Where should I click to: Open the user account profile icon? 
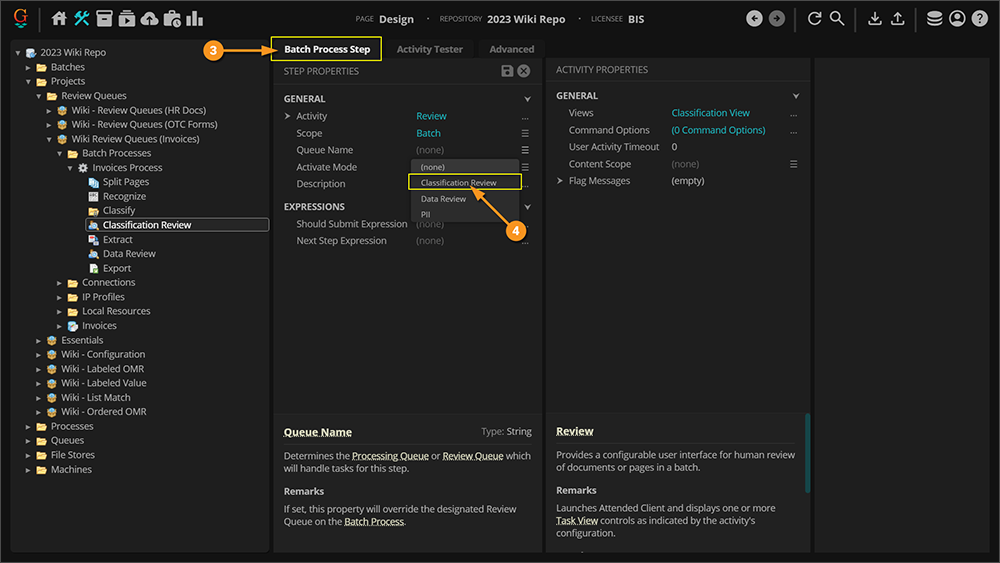957,18
